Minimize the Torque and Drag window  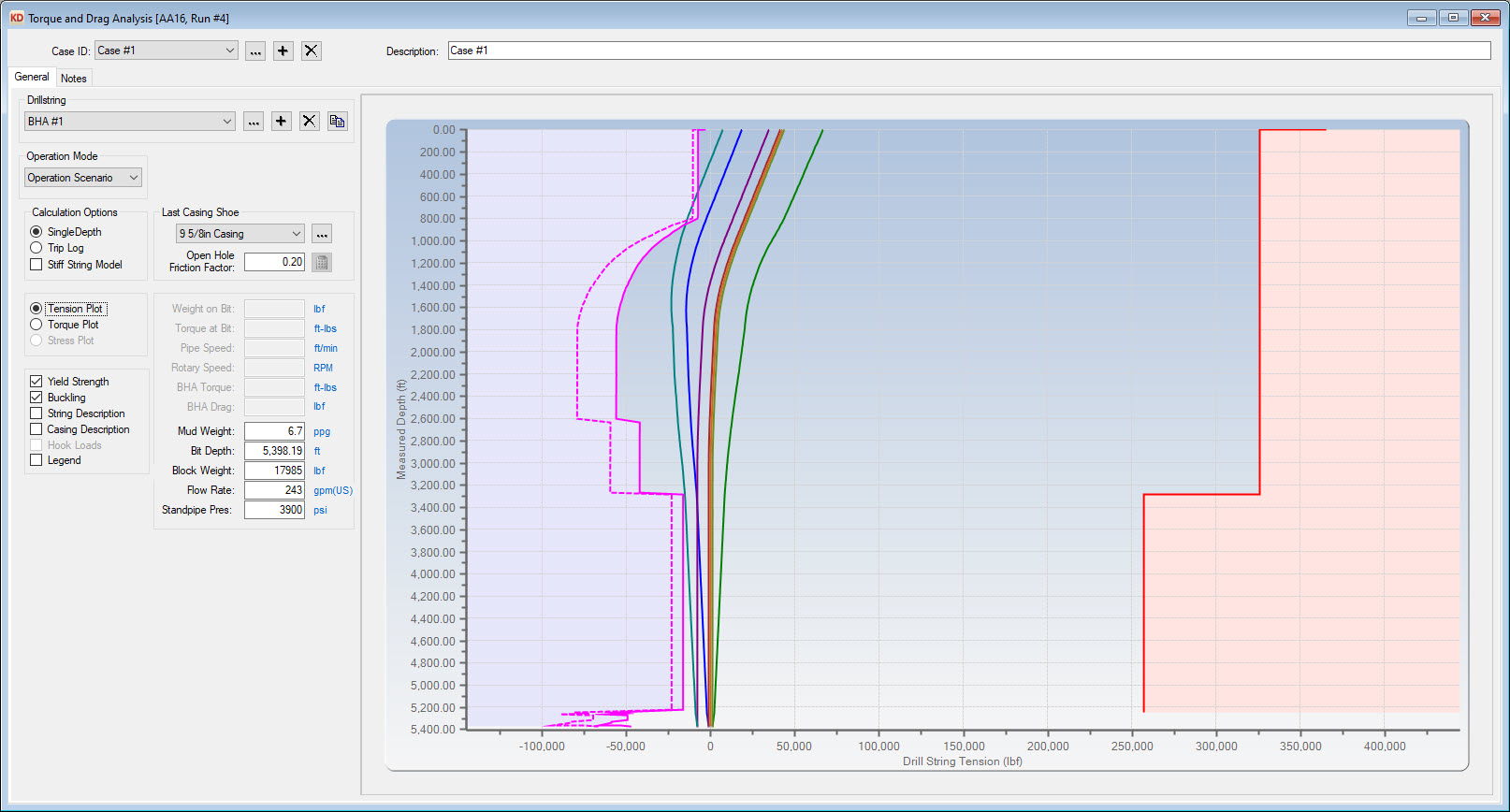coord(1422,18)
